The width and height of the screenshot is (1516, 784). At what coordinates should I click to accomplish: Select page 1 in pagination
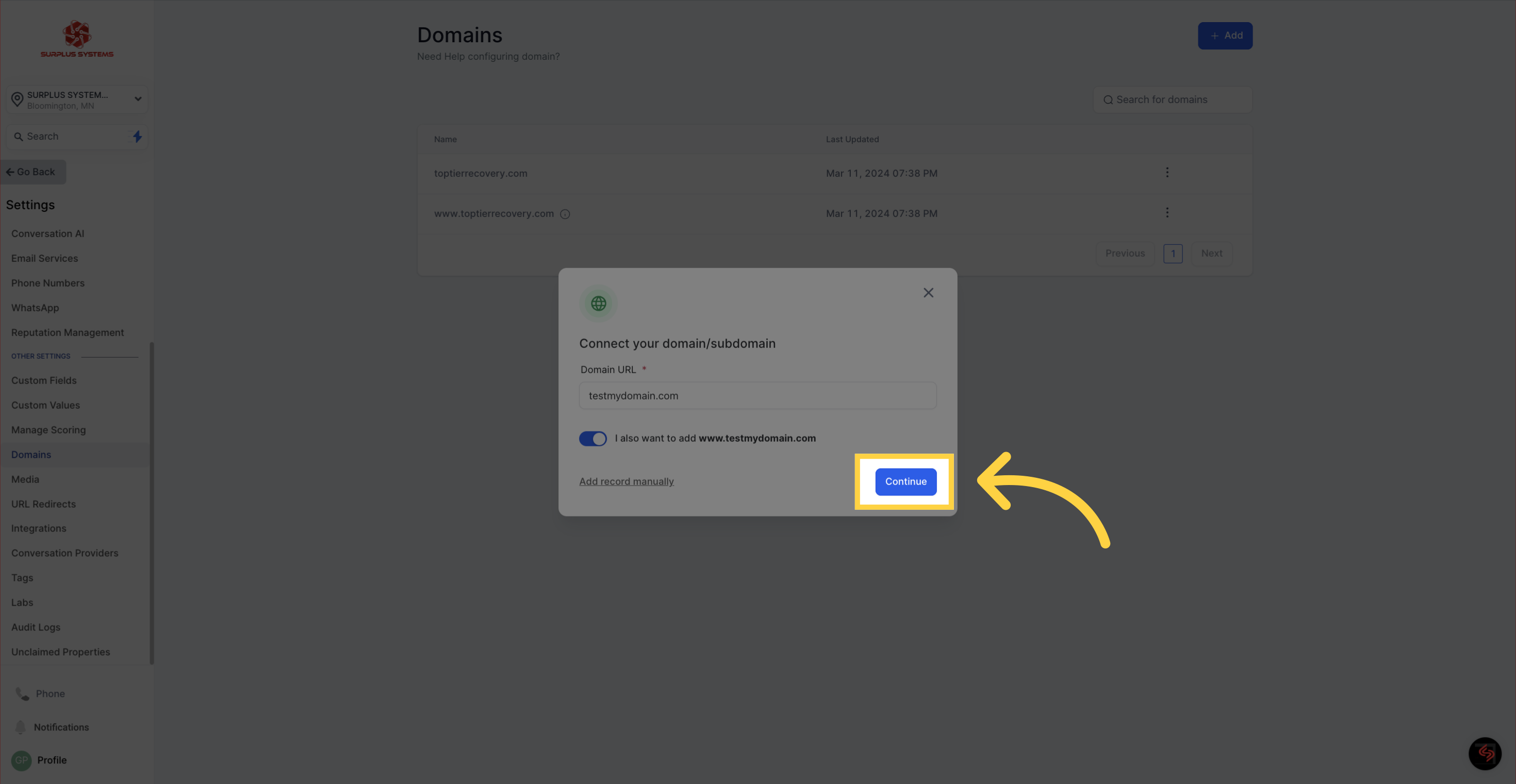(1173, 254)
